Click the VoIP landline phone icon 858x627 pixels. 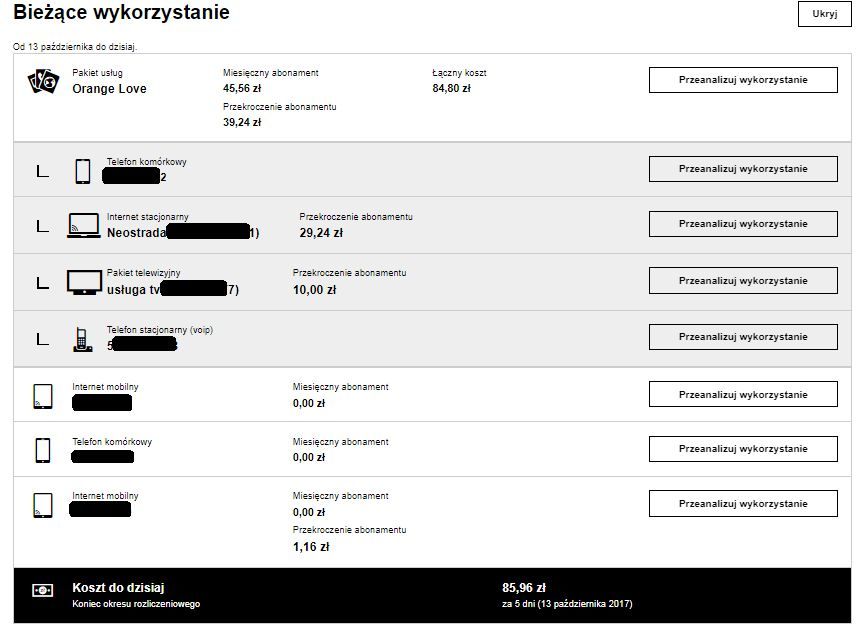tap(83, 339)
